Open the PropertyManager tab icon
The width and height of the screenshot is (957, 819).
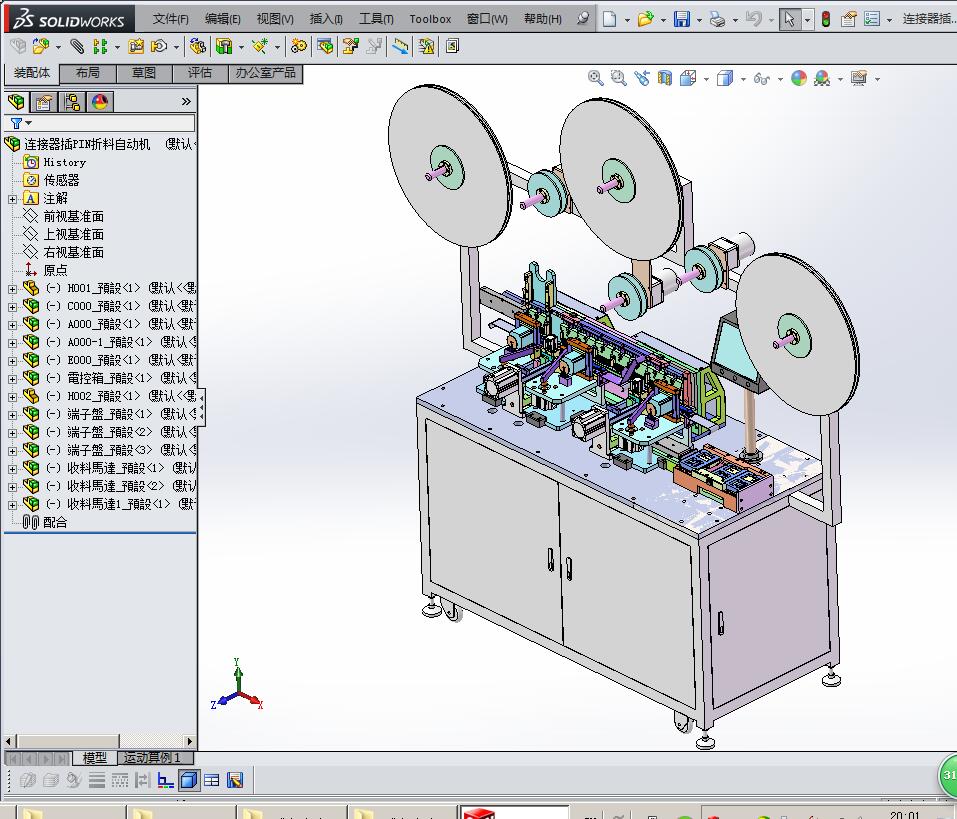click(43, 102)
